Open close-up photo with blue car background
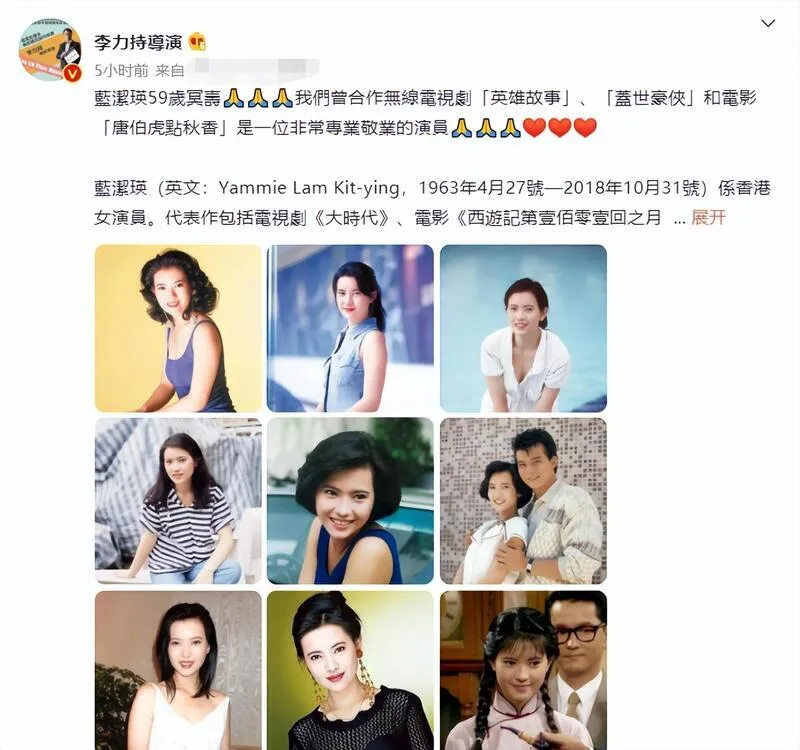The width and height of the screenshot is (800, 750). (x=350, y=501)
